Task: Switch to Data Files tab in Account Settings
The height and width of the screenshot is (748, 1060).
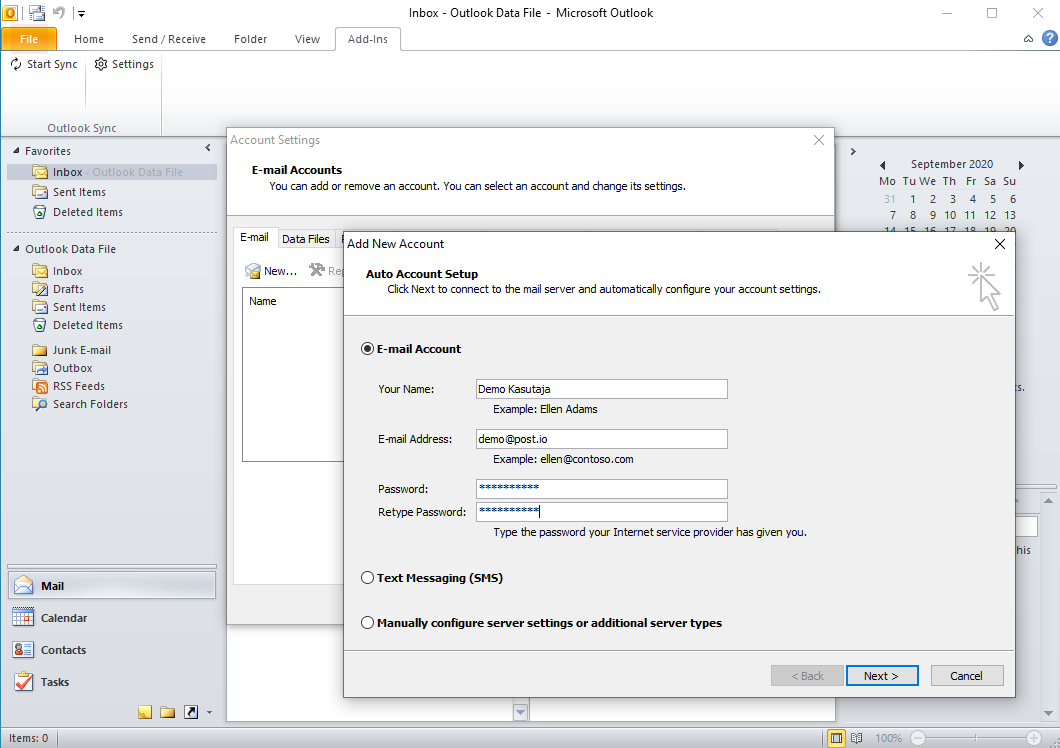Action: pyautogui.click(x=306, y=239)
